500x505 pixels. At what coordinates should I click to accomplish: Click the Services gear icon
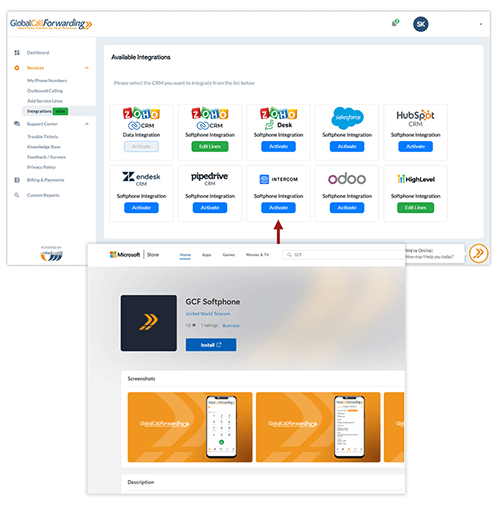(17, 68)
